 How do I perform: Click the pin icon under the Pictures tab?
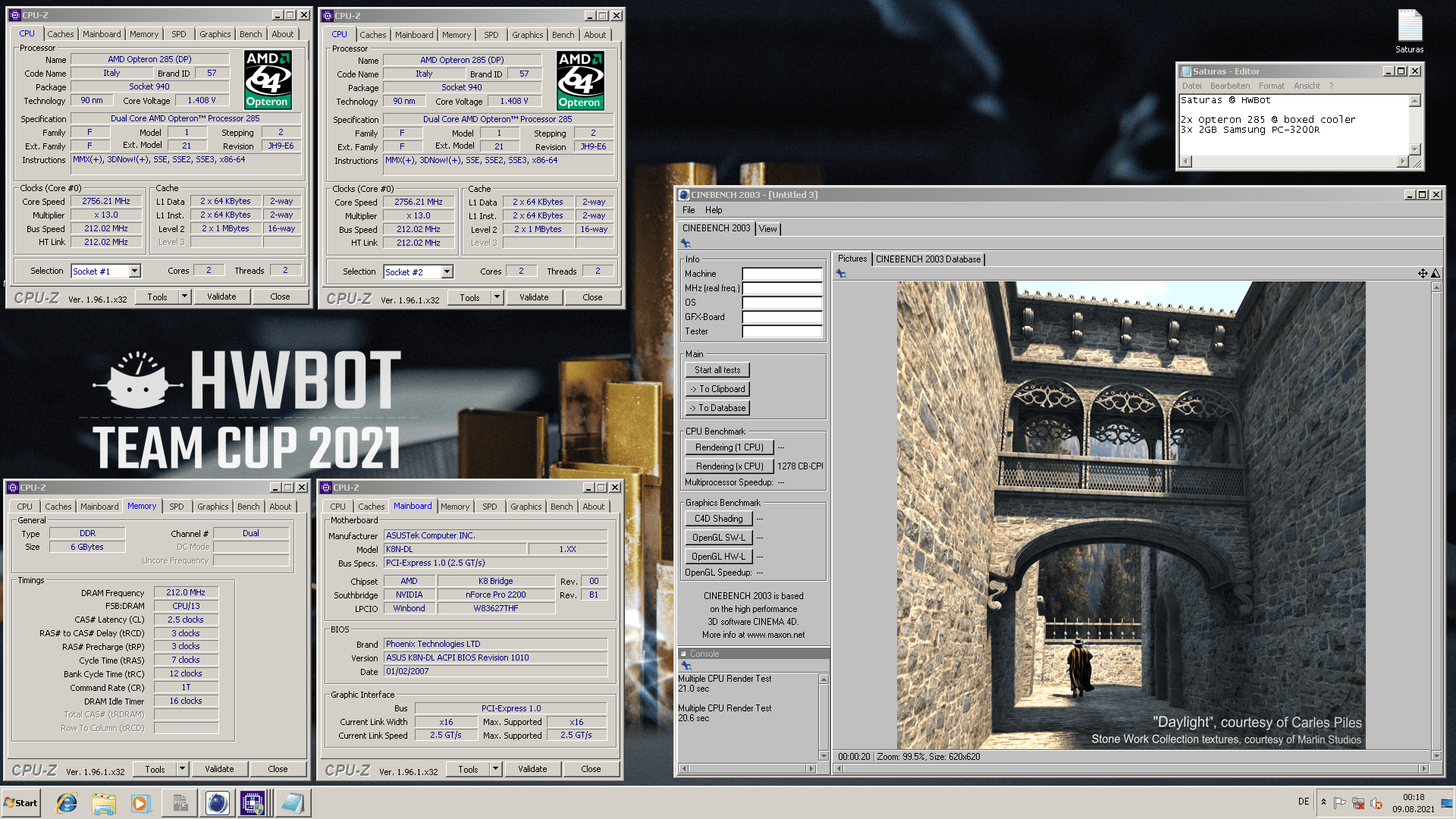click(841, 274)
